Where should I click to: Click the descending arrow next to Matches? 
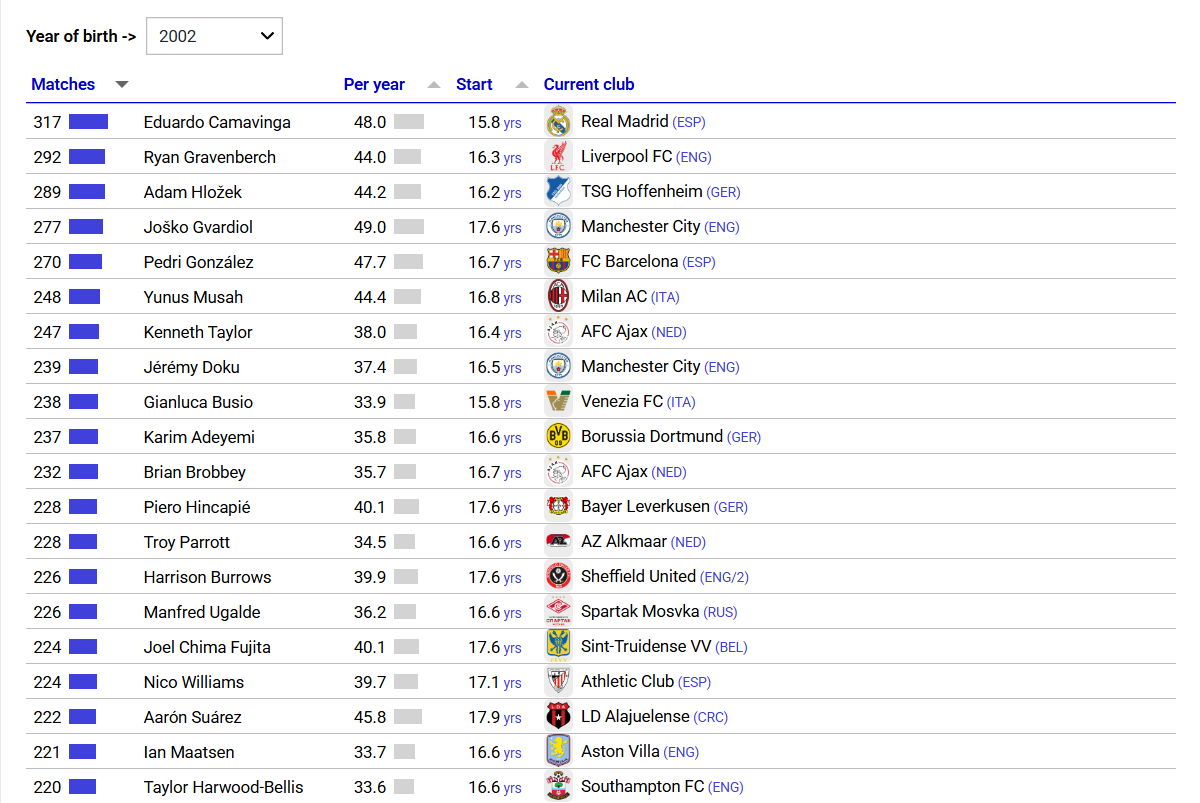(122, 85)
